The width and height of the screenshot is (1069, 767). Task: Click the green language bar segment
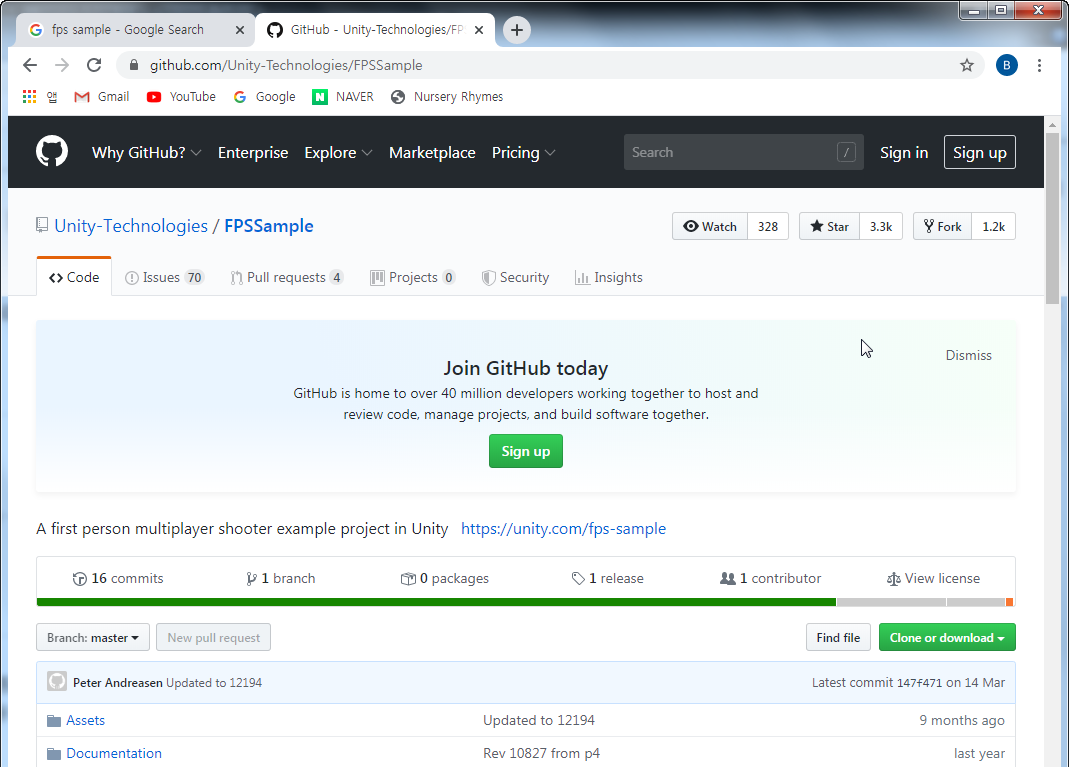pos(436,602)
